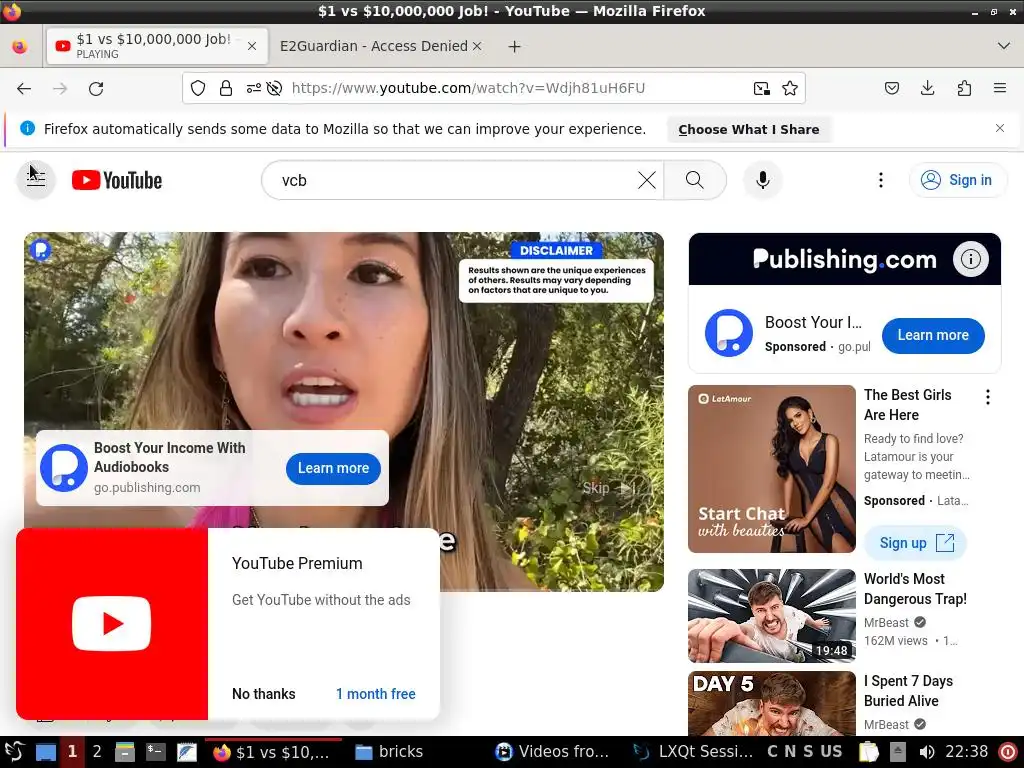Image resolution: width=1024 pixels, height=768 pixels.
Task: Click World's Most Dangerous Trap title
Action: click(915, 589)
